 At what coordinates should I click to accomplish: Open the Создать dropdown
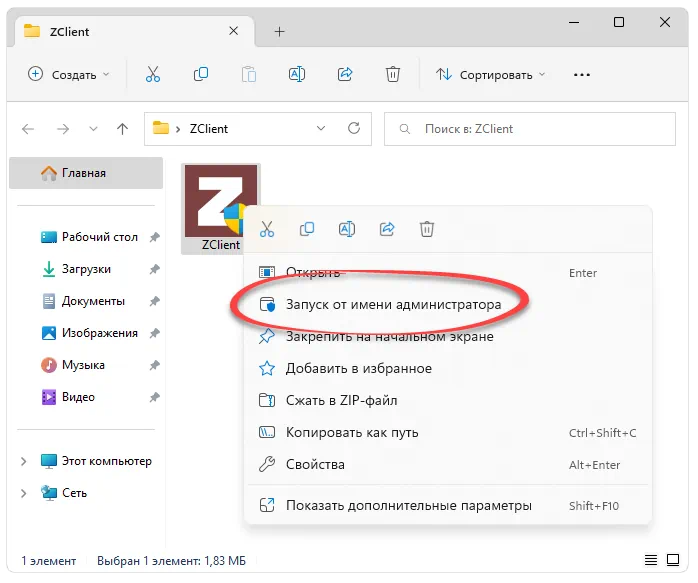point(69,74)
